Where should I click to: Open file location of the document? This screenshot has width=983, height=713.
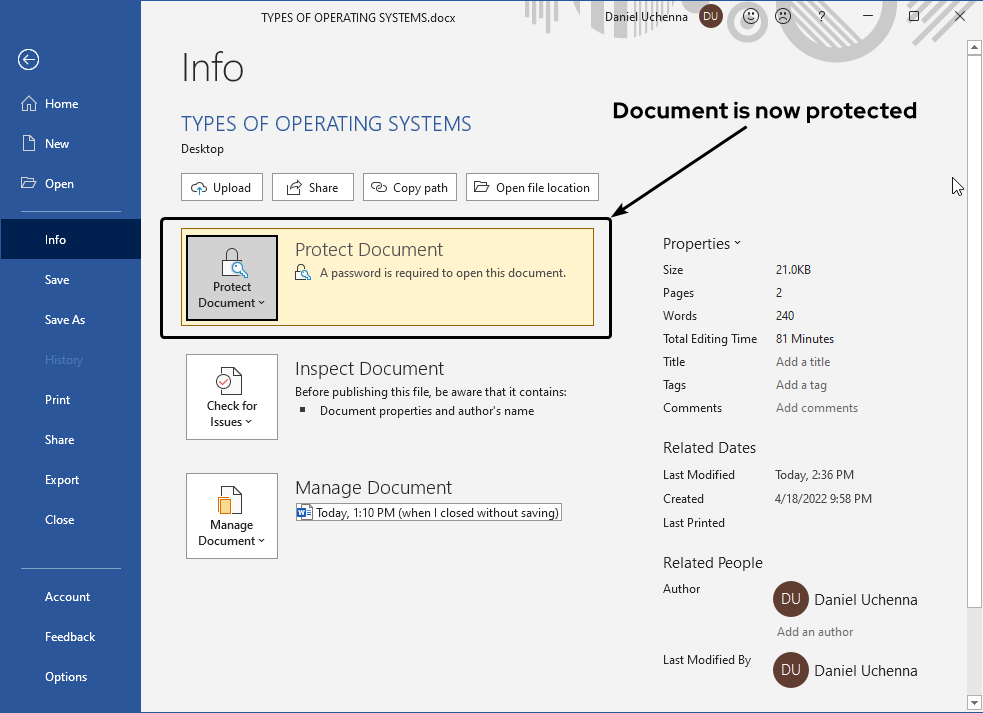[532, 187]
